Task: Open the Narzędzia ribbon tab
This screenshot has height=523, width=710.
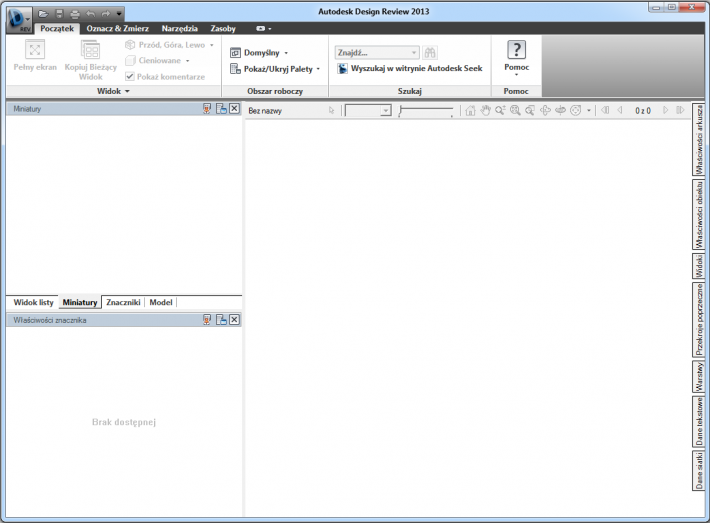Action: pos(179,29)
